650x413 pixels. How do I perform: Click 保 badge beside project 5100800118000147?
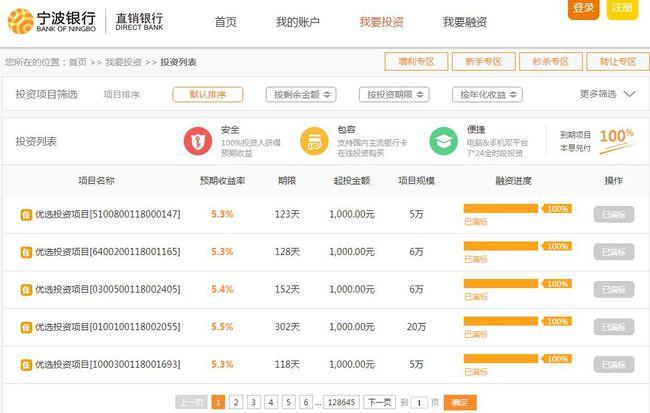click(x=26, y=215)
